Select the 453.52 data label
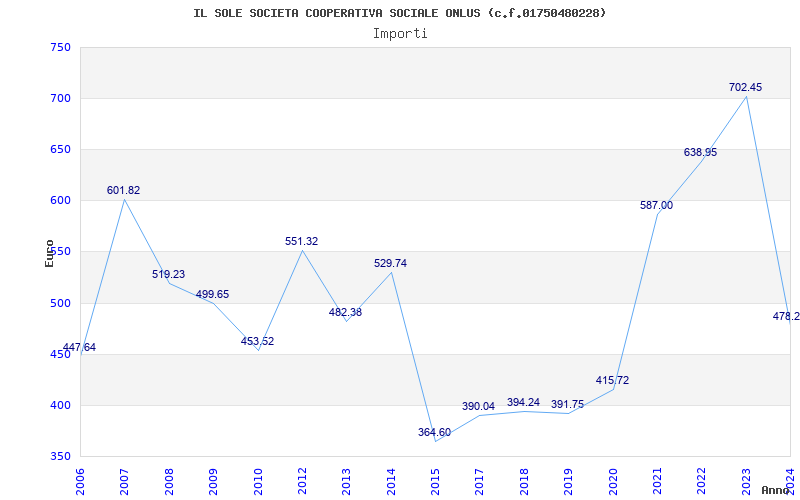This screenshot has height=500, width=800. [x=257, y=341]
